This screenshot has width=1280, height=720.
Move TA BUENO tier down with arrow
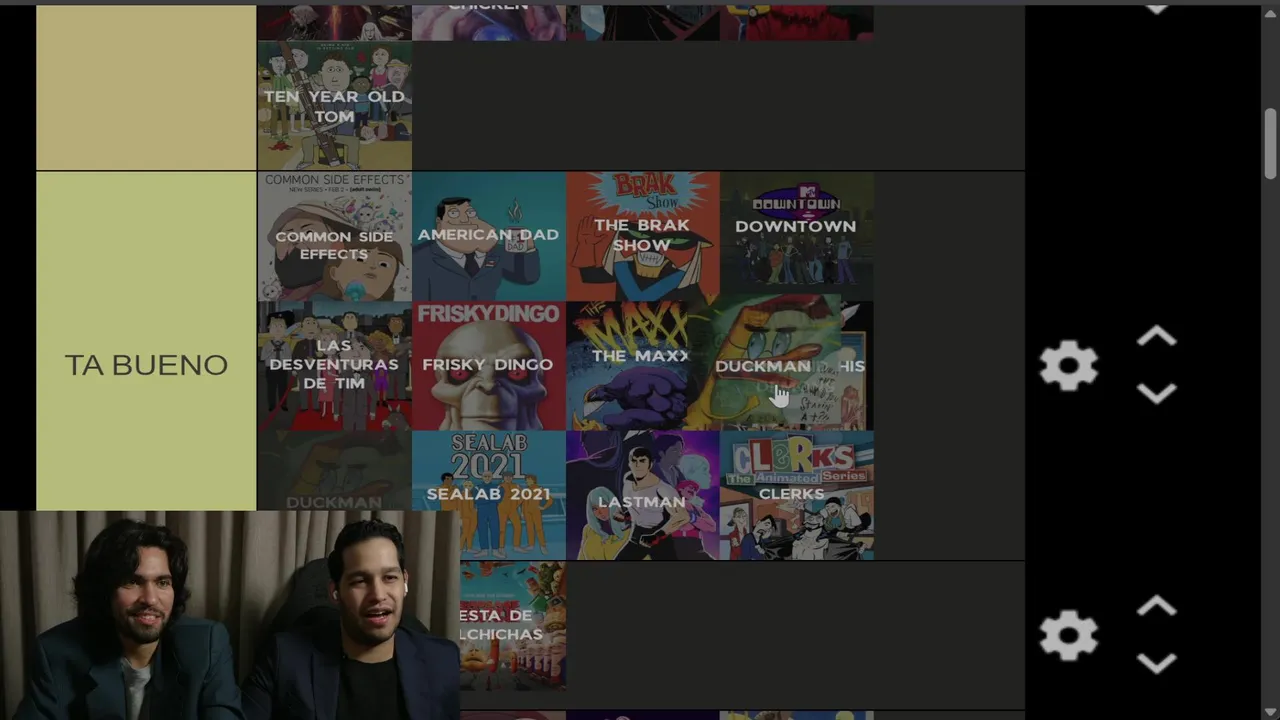1156,394
